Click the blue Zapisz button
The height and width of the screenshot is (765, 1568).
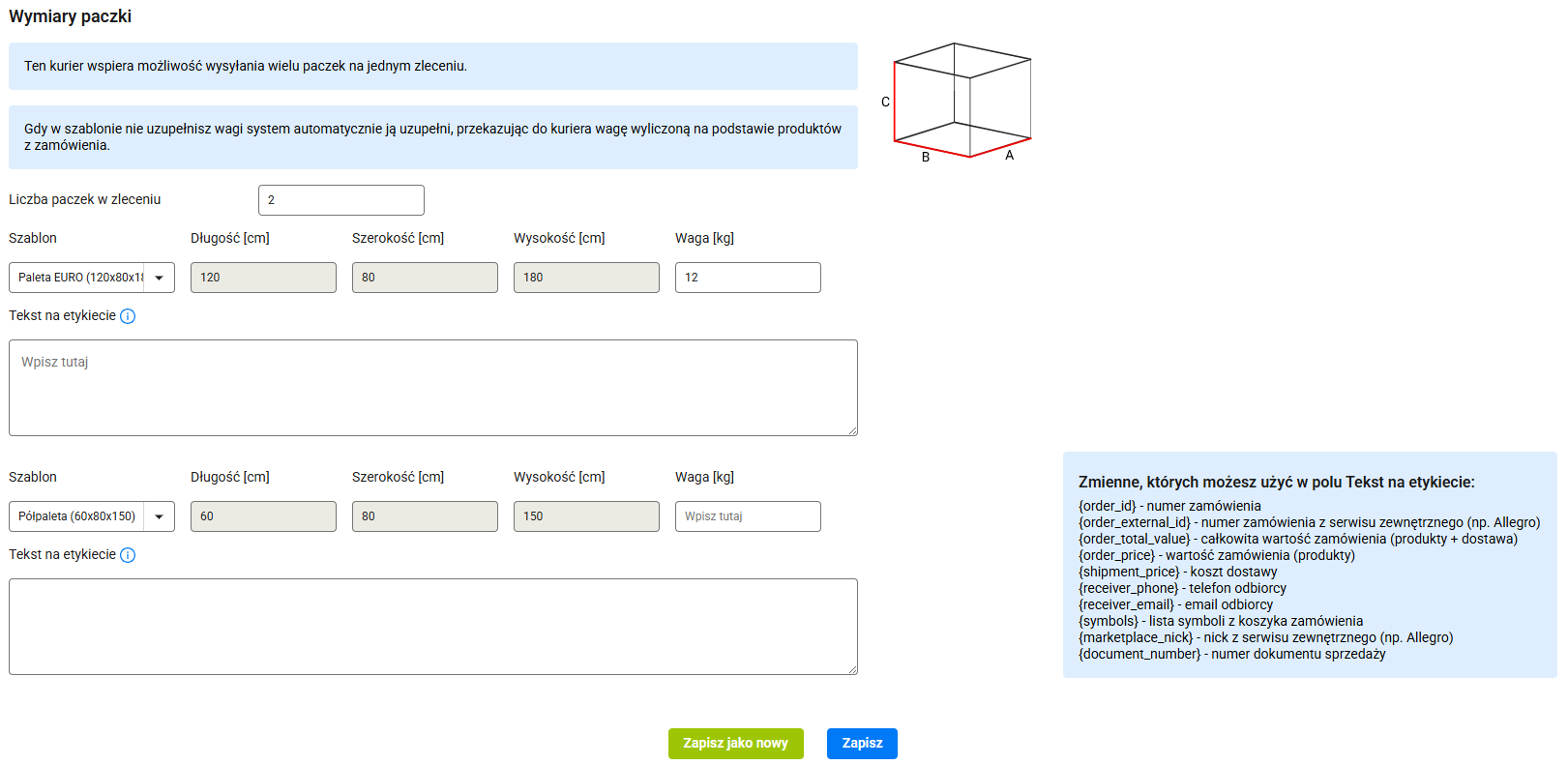(x=862, y=744)
